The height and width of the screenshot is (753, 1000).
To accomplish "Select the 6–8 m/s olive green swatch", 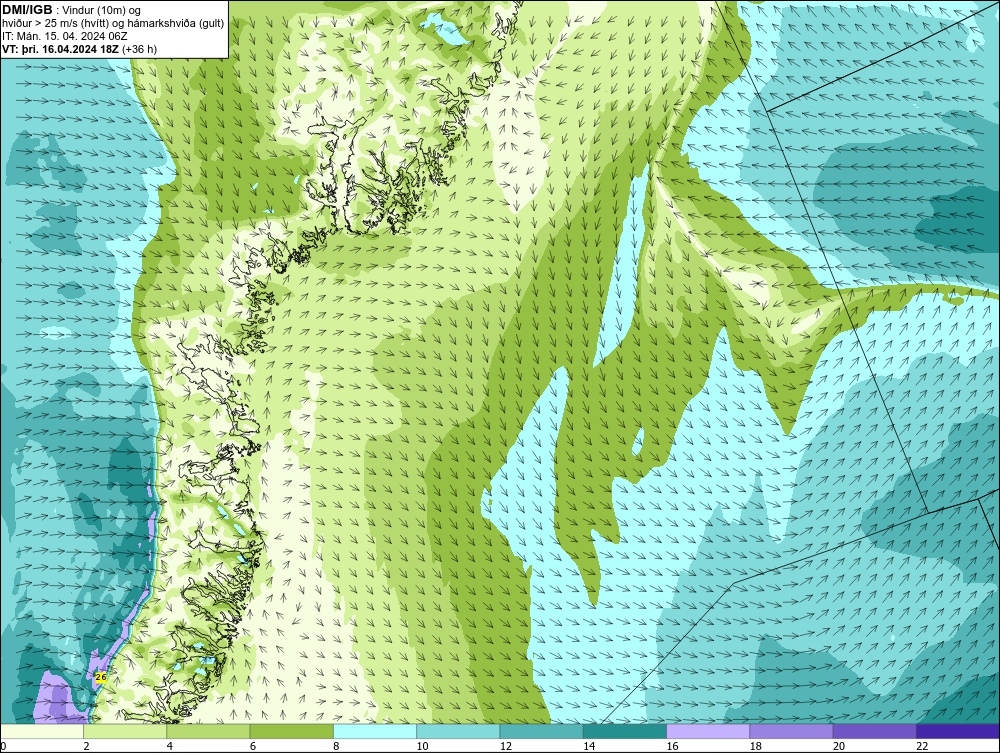I will tap(291, 731).
